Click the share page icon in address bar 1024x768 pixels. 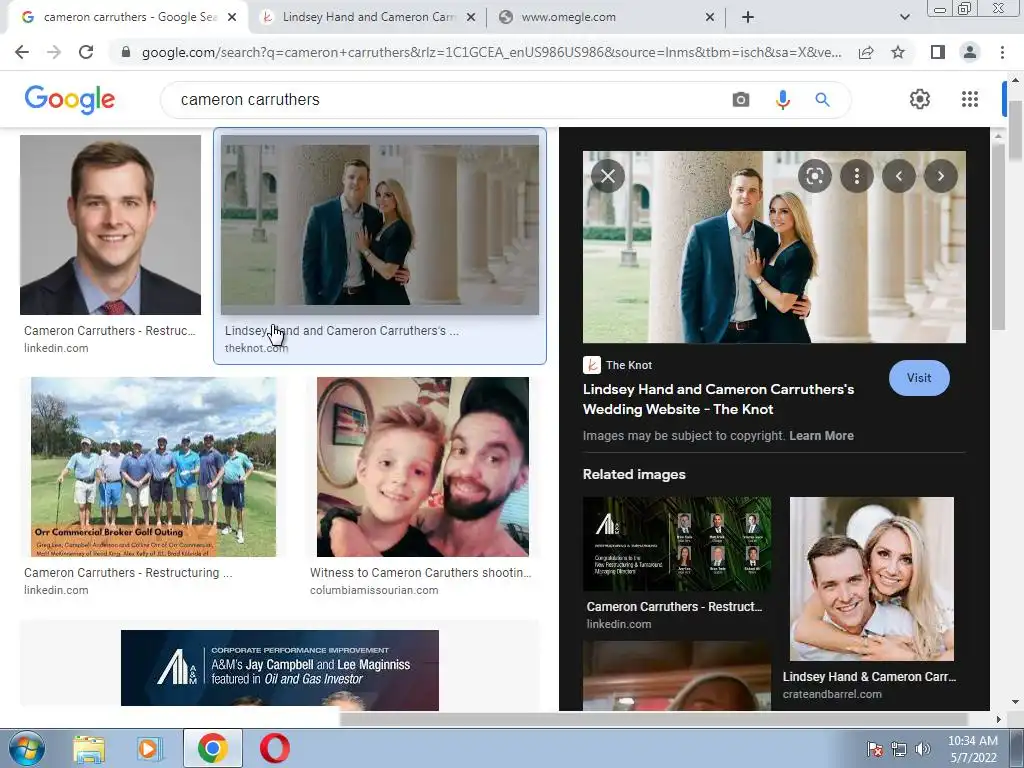tap(866, 52)
